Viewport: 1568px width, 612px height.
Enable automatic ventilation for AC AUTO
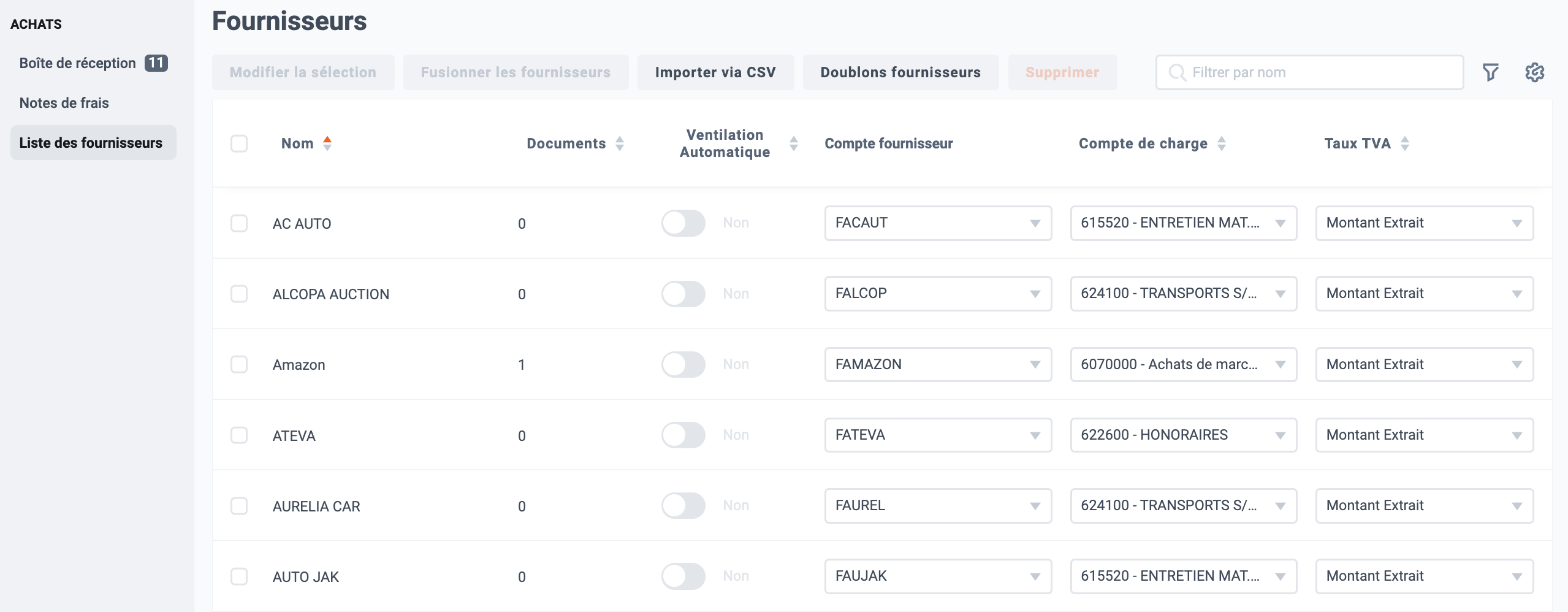tap(683, 223)
